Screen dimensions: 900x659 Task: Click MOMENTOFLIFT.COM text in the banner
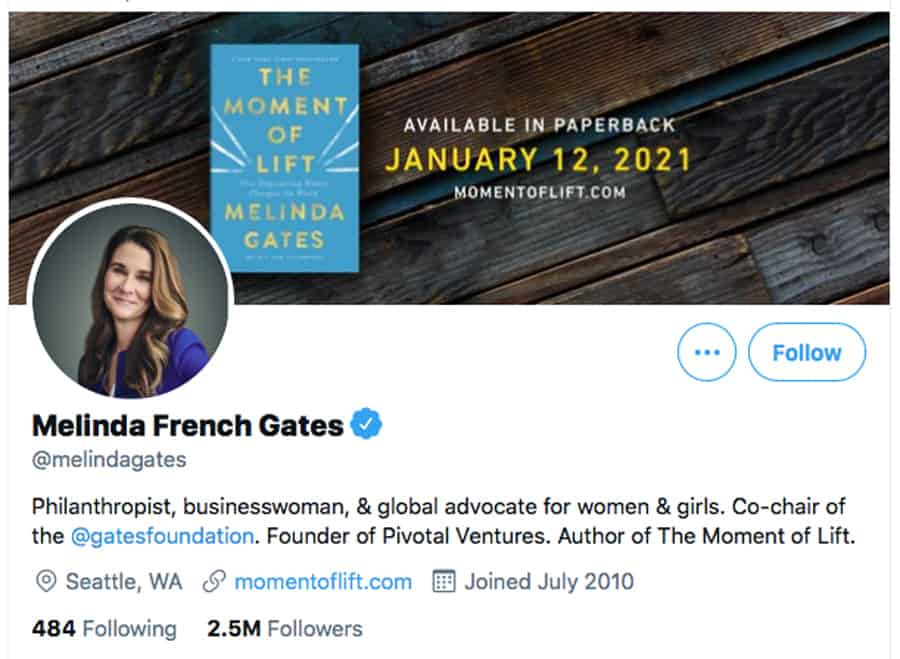[540, 192]
